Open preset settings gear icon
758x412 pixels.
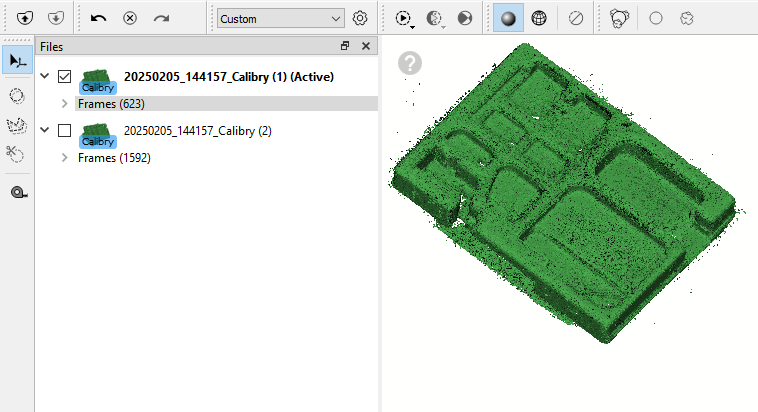[360, 18]
